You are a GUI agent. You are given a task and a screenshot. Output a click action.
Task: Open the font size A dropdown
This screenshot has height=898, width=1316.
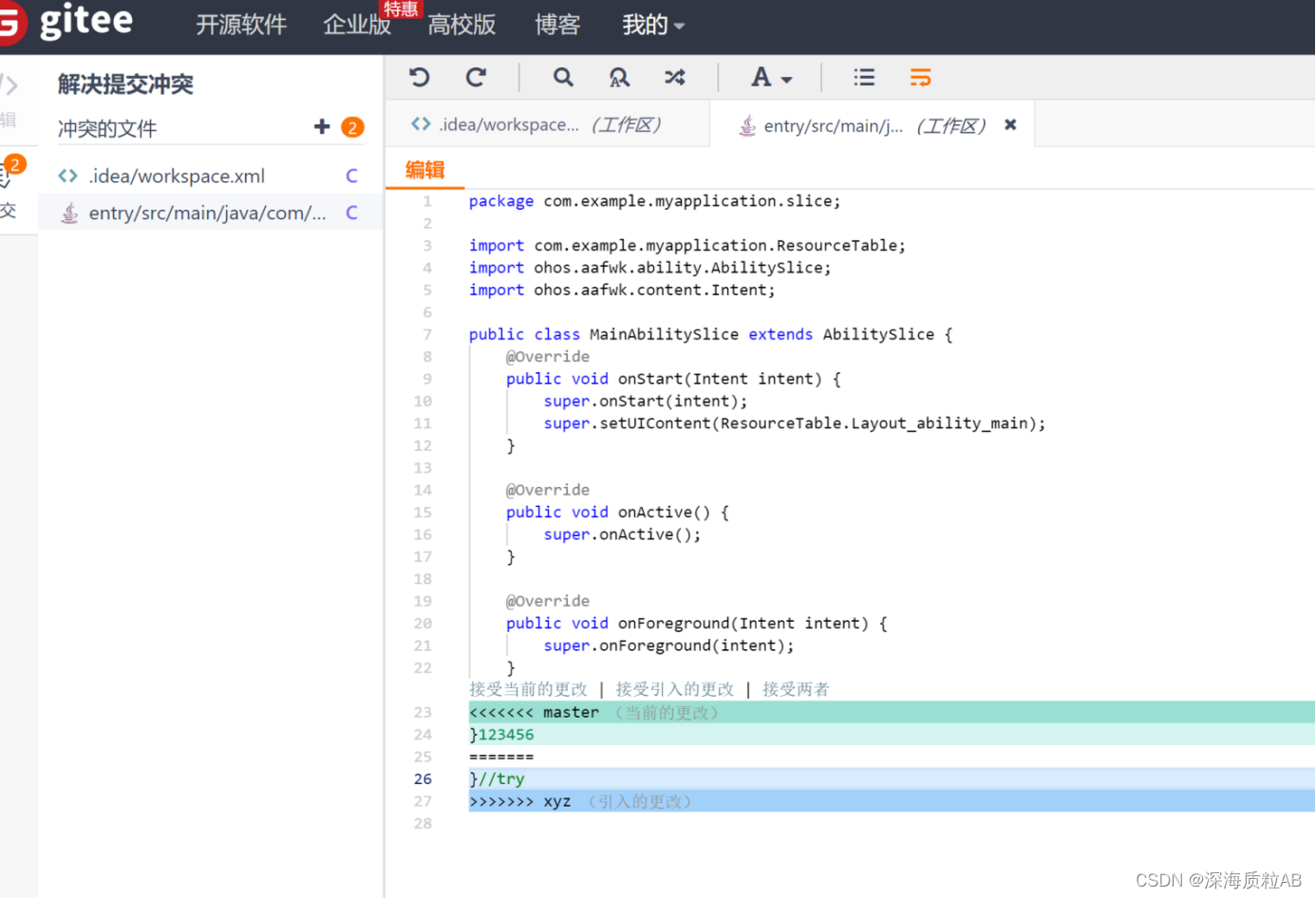(771, 78)
